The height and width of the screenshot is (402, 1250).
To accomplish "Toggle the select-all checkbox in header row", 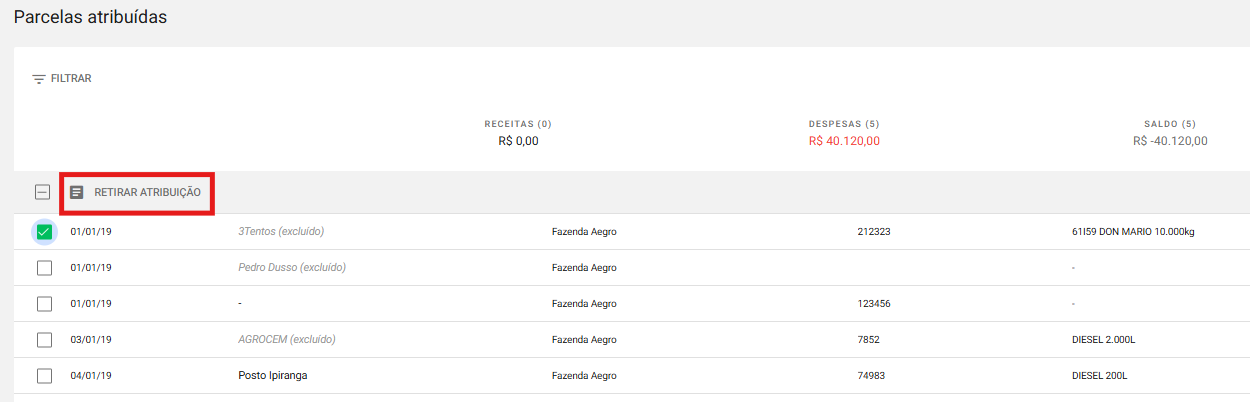I will [43, 192].
